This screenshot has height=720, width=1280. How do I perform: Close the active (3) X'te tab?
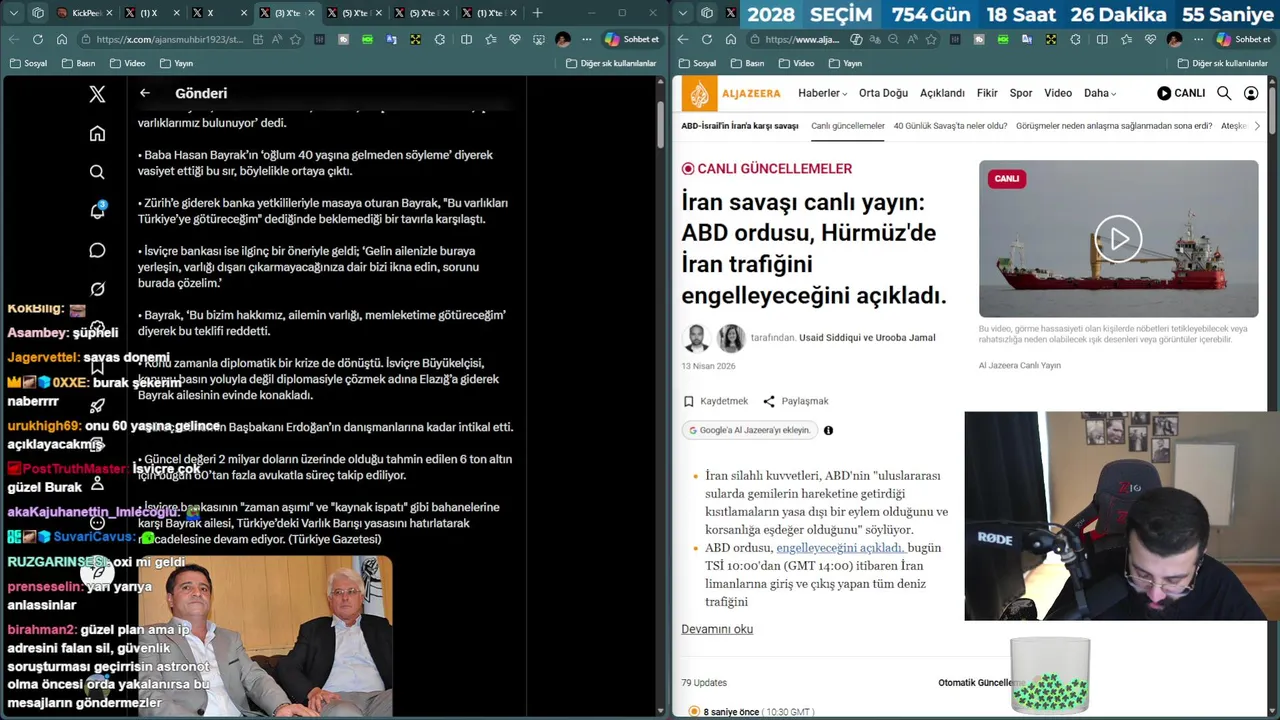coord(311,13)
